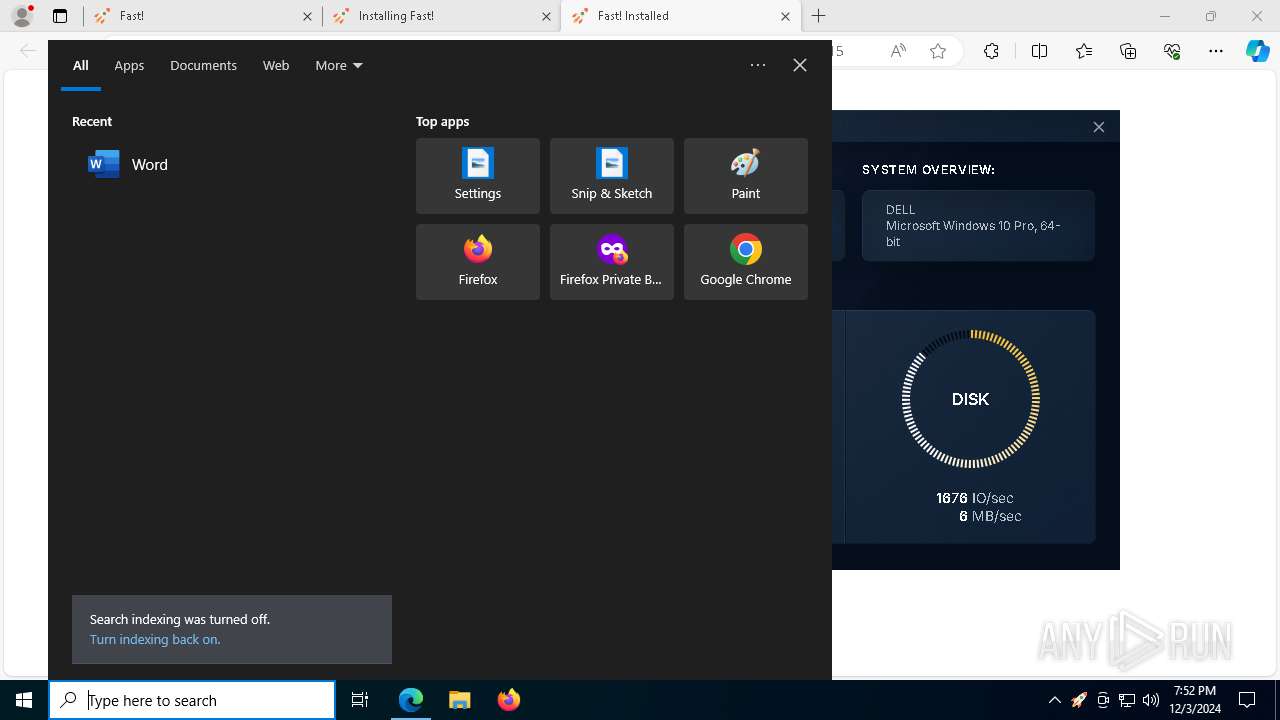Screen dimensions: 1280x720
Task: Open the Paint app tile
Action: click(746, 176)
